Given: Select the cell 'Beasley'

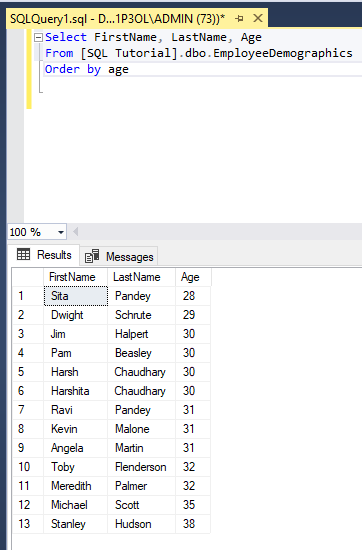Looking at the screenshot, I should pos(141,353).
